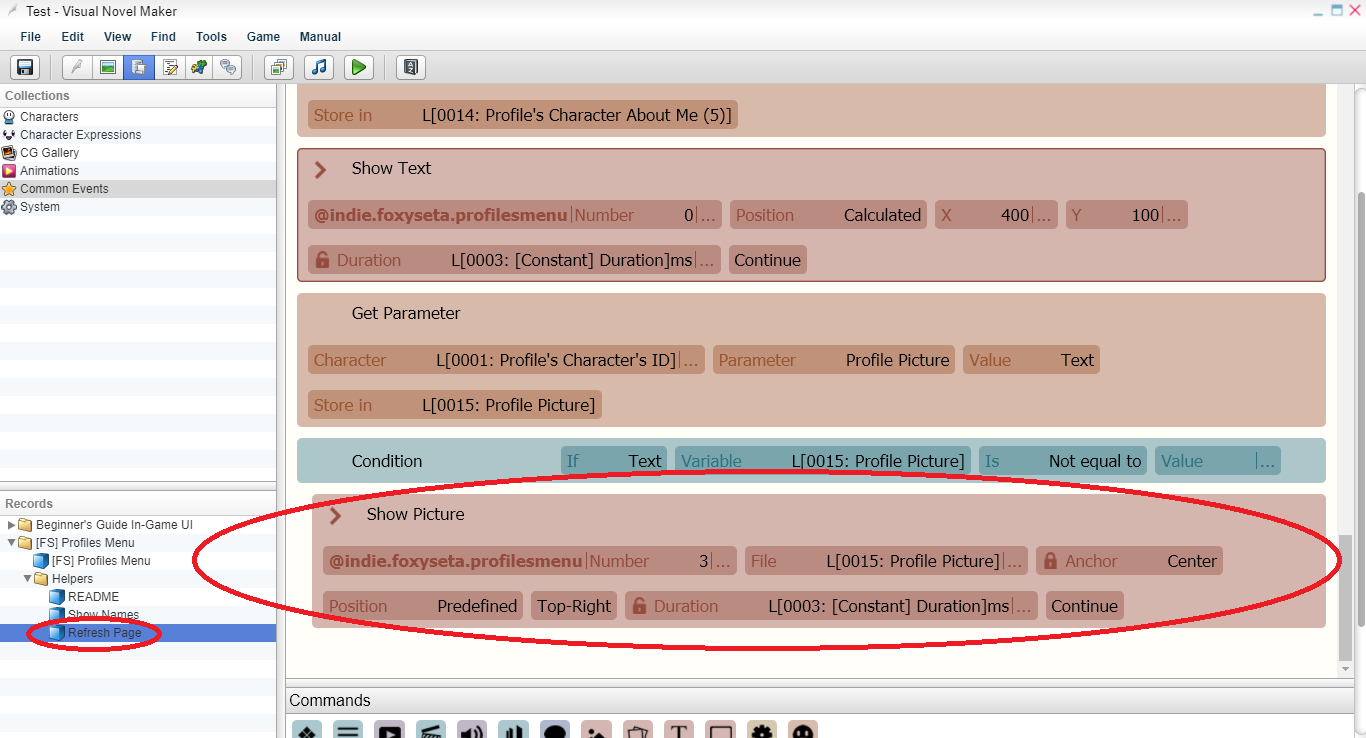The height and width of the screenshot is (738, 1366).
Task: Select the speech bubble message command icon
Action: [555, 730]
